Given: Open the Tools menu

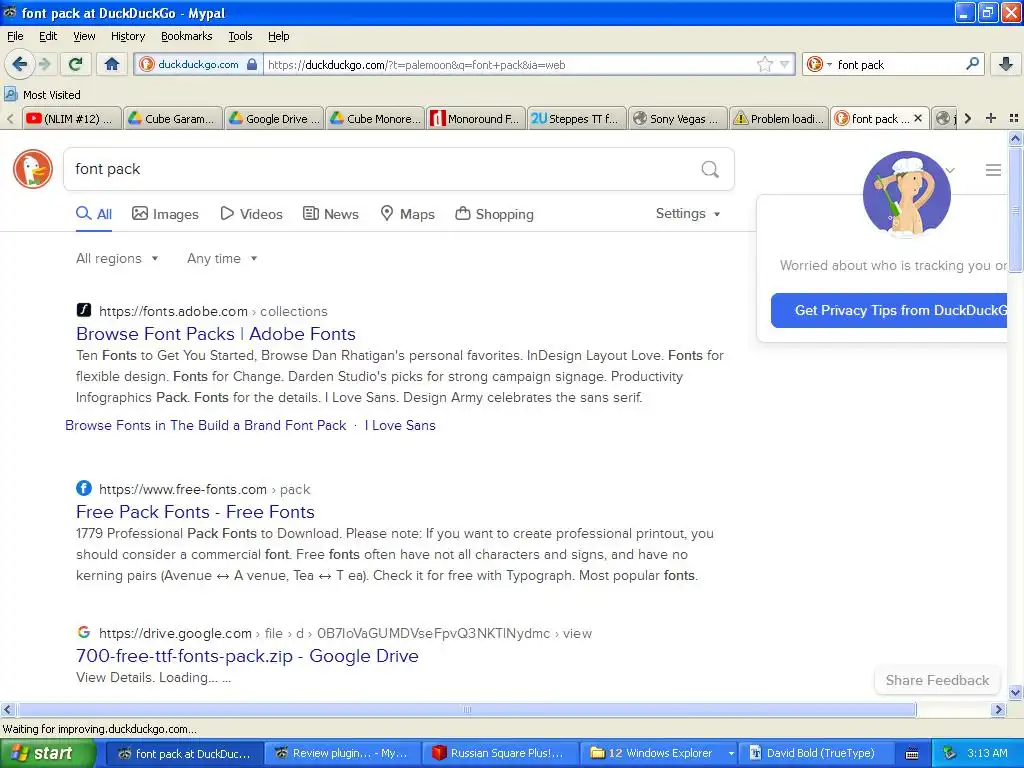Looking at the screenshot, I should point(240,36).
